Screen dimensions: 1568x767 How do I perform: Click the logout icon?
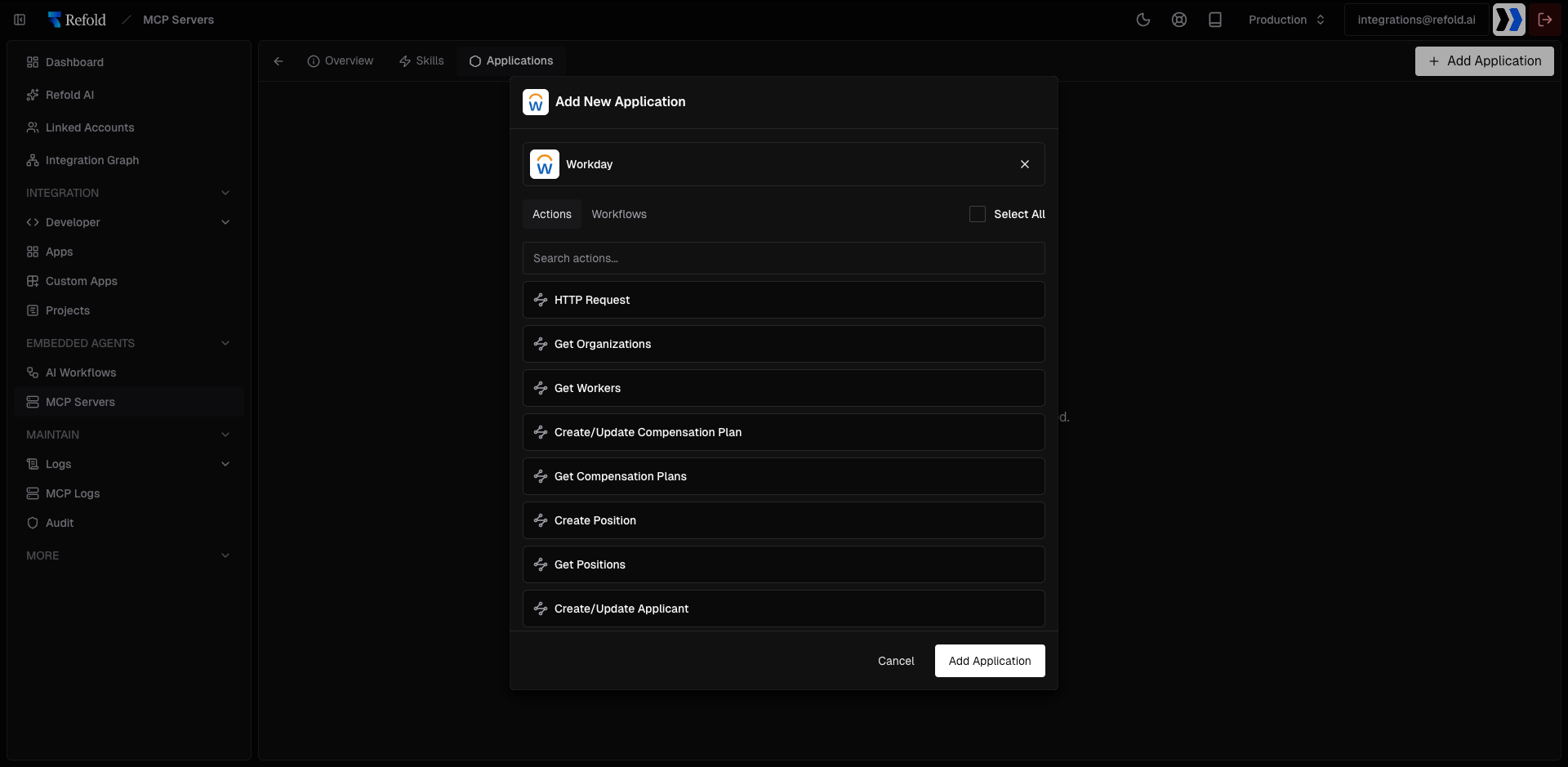(1545, 20)
